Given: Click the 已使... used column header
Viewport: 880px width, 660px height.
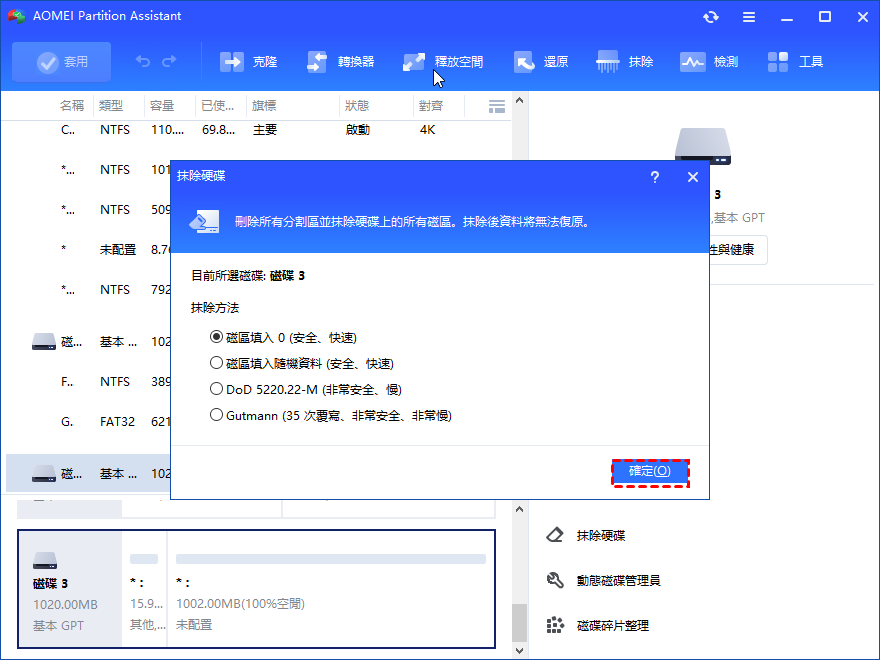Looking at the screenshot, I should pyautogui.click(x=218, y=106).
